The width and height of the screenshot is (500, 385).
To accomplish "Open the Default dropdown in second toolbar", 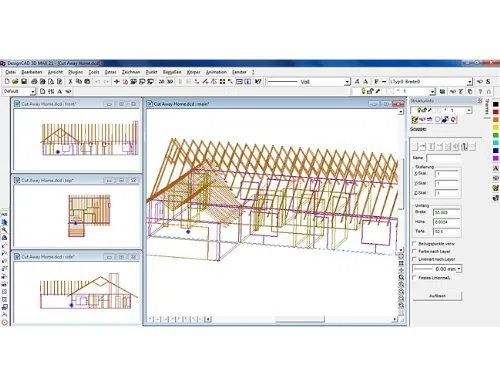I will coord(33,91).
